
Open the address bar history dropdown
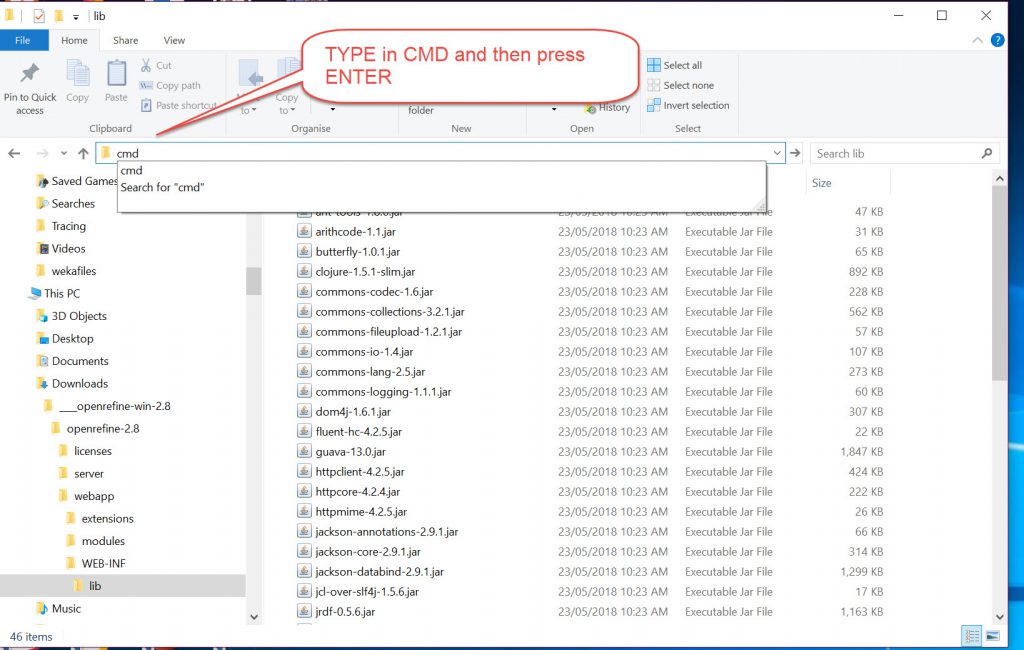pyautogui.click(x=777, y=153)
